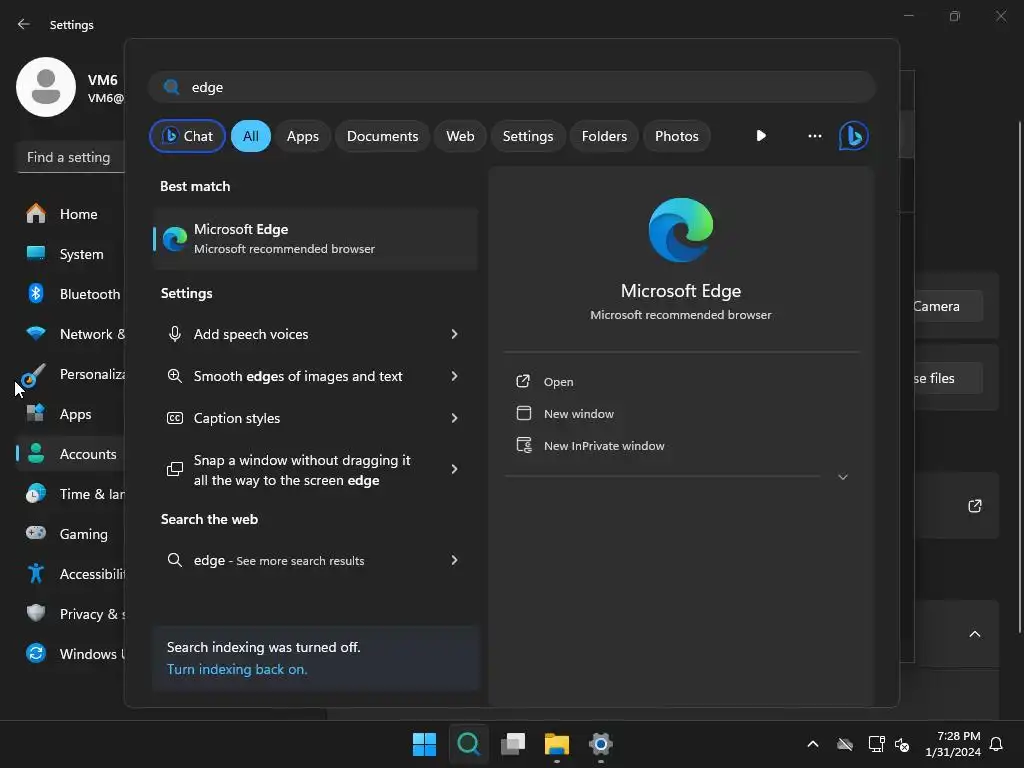Click the Search icon on taskbar
The width and height of the screenshot is (1024, 768).
pos(468,744)
